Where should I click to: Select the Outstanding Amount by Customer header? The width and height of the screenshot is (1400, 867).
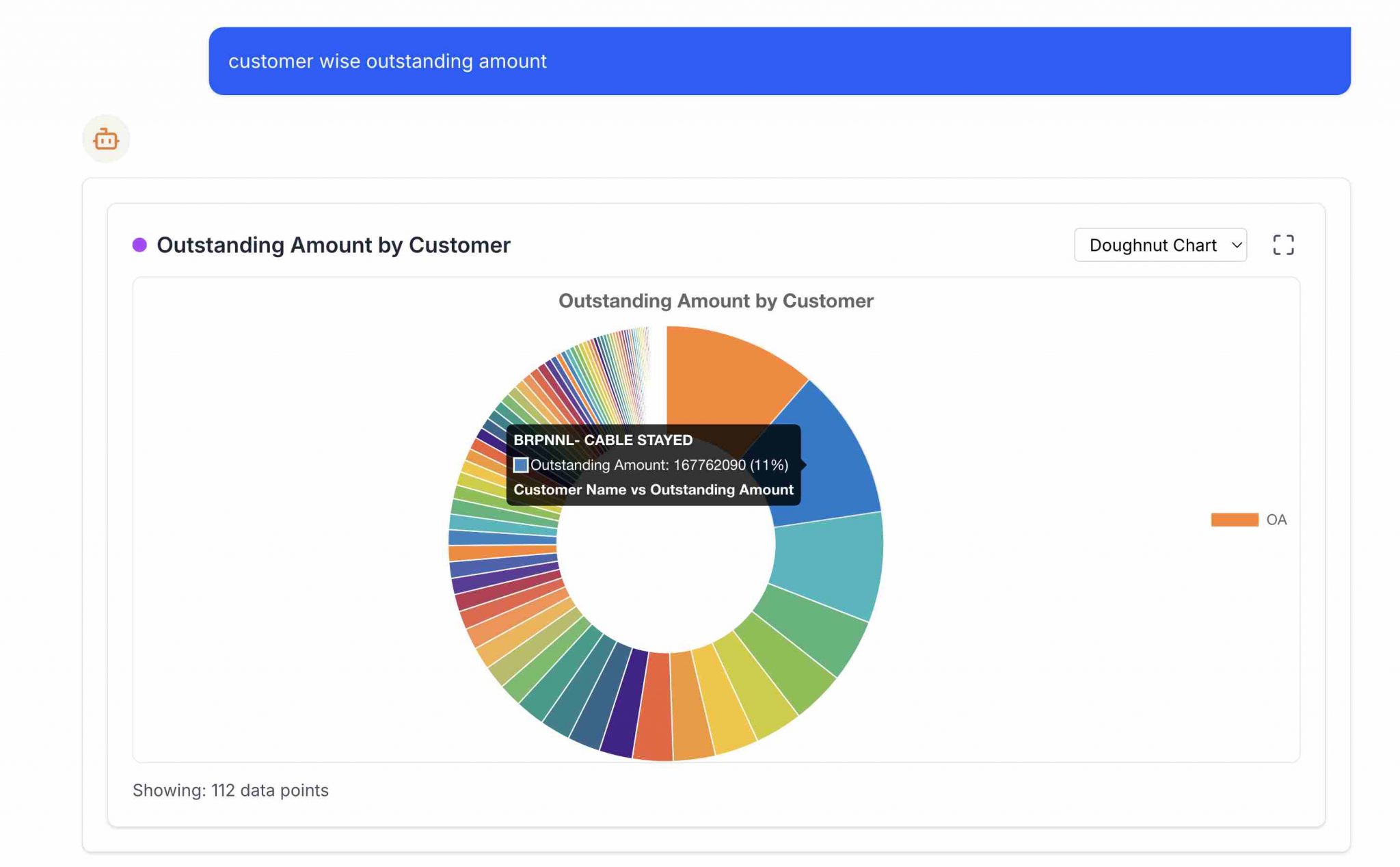(x=333, y=245)
